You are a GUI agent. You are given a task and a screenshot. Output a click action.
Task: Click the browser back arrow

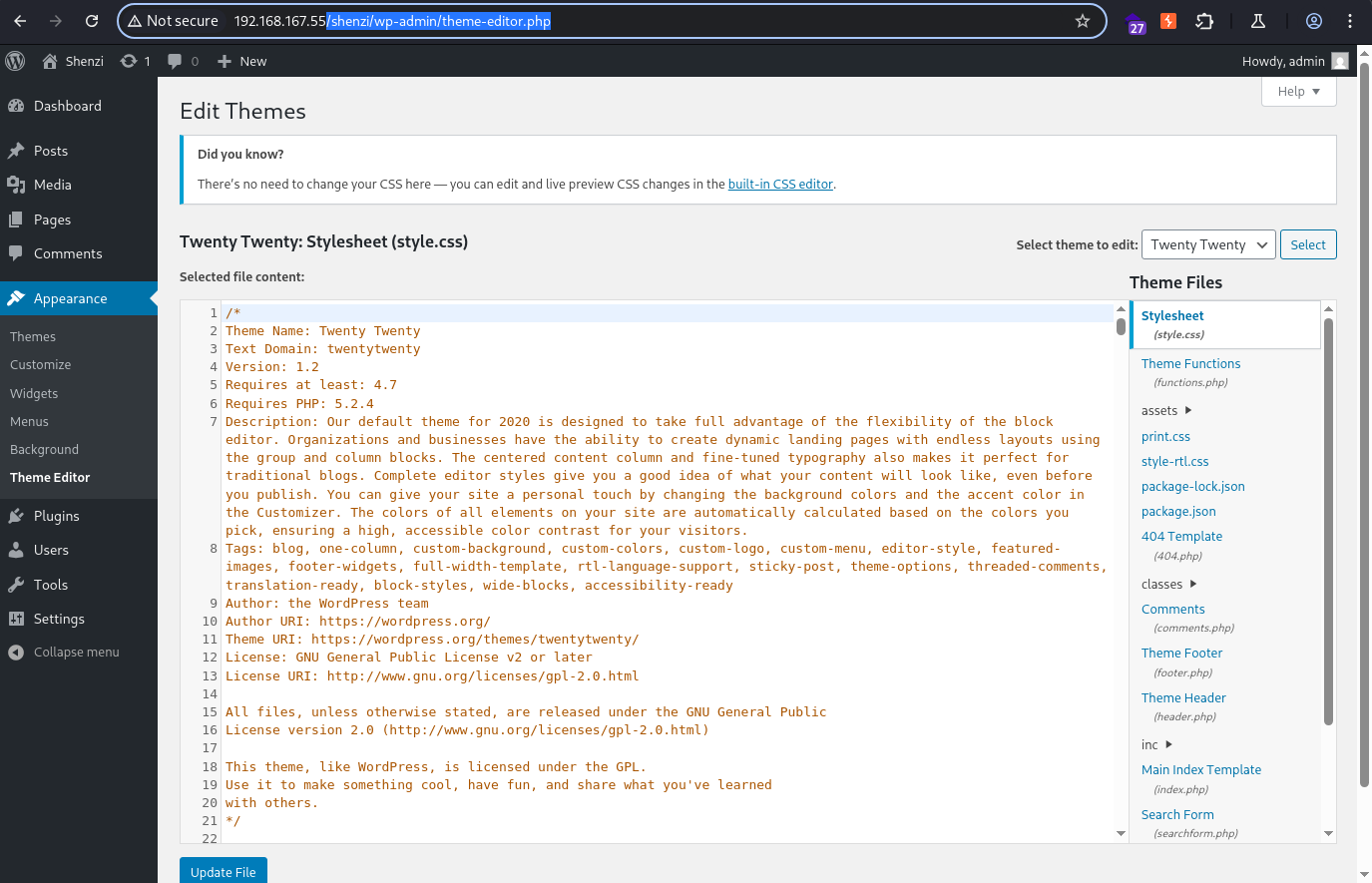pyautogui.click(x=20, y=21)
